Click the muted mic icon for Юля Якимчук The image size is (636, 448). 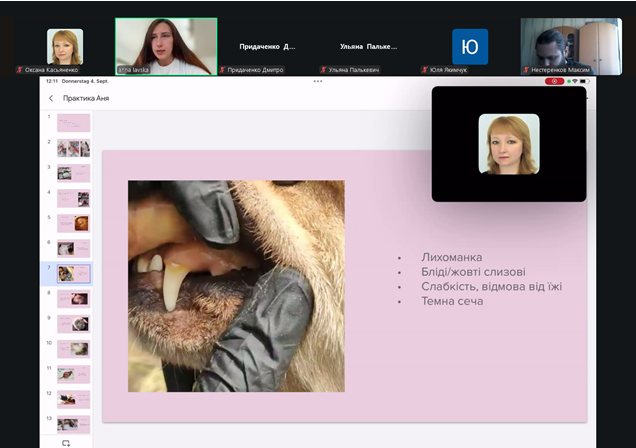pyautogui.click(x=425, y=70)
